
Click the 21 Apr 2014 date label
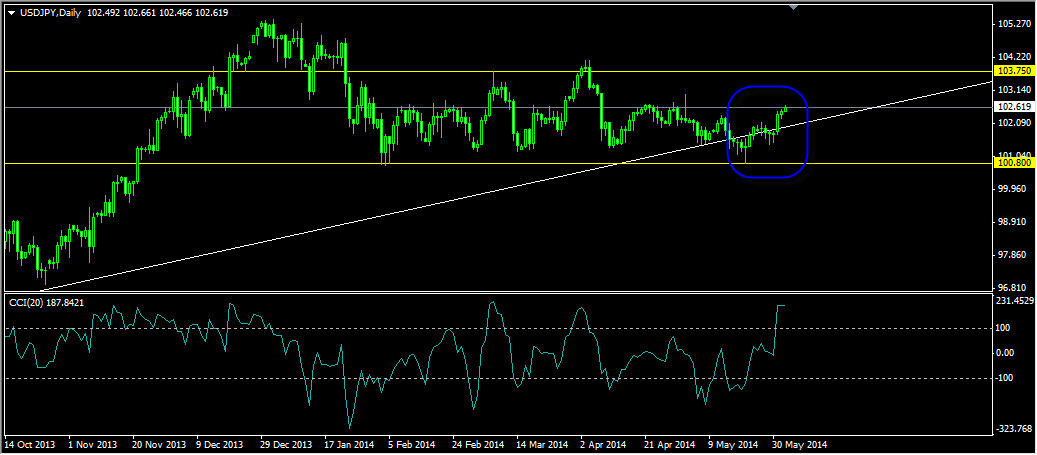671,445
